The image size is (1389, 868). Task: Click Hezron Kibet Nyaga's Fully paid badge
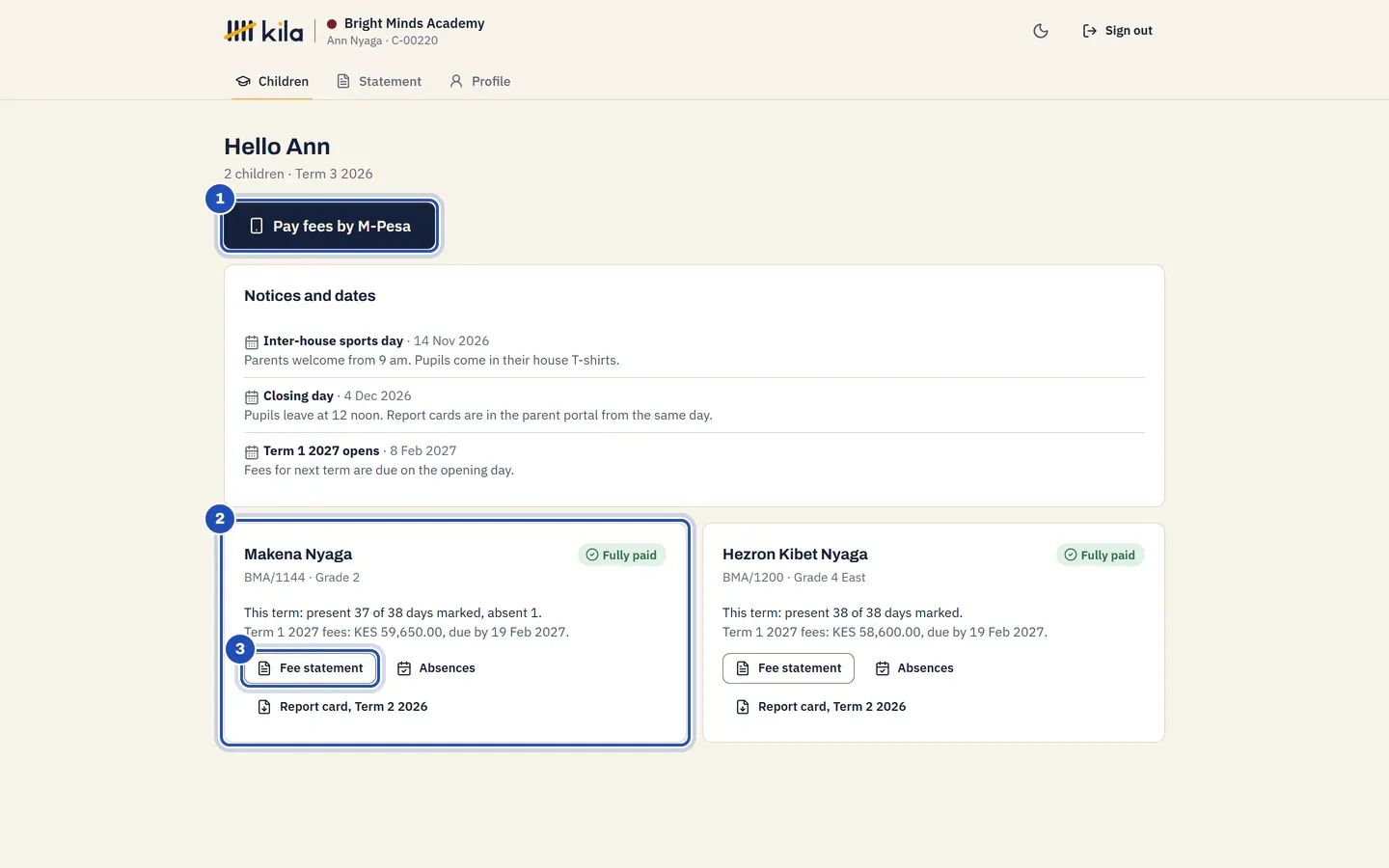coord(1101,555)
